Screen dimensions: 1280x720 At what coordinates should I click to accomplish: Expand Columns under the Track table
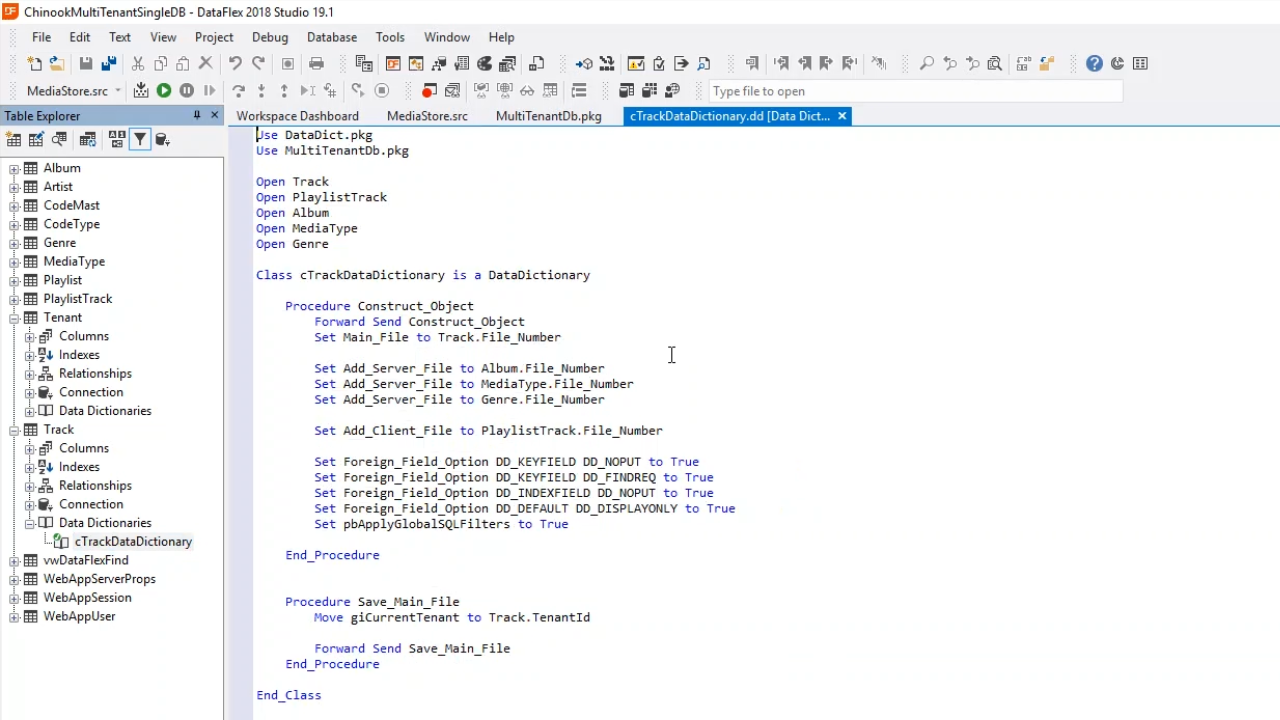[x=30, y=449]
